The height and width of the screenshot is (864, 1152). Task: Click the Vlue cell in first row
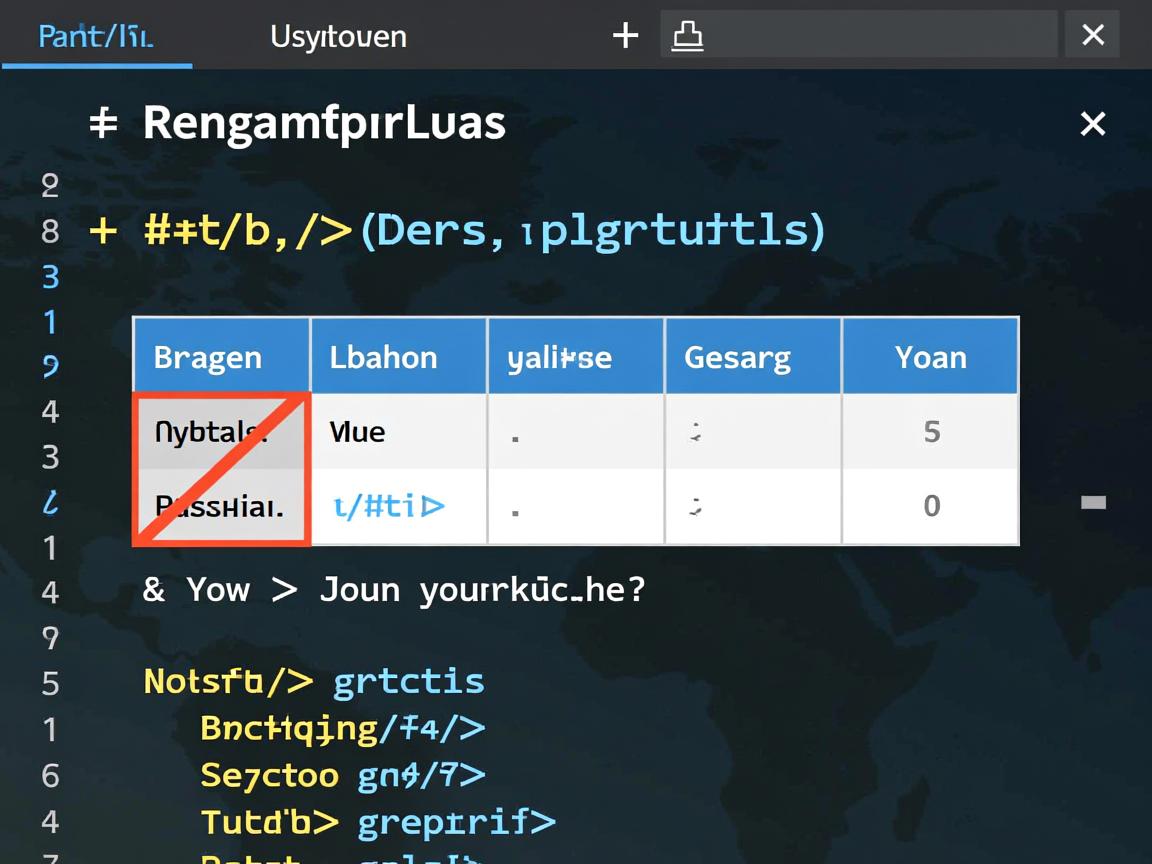coord(357,432)
